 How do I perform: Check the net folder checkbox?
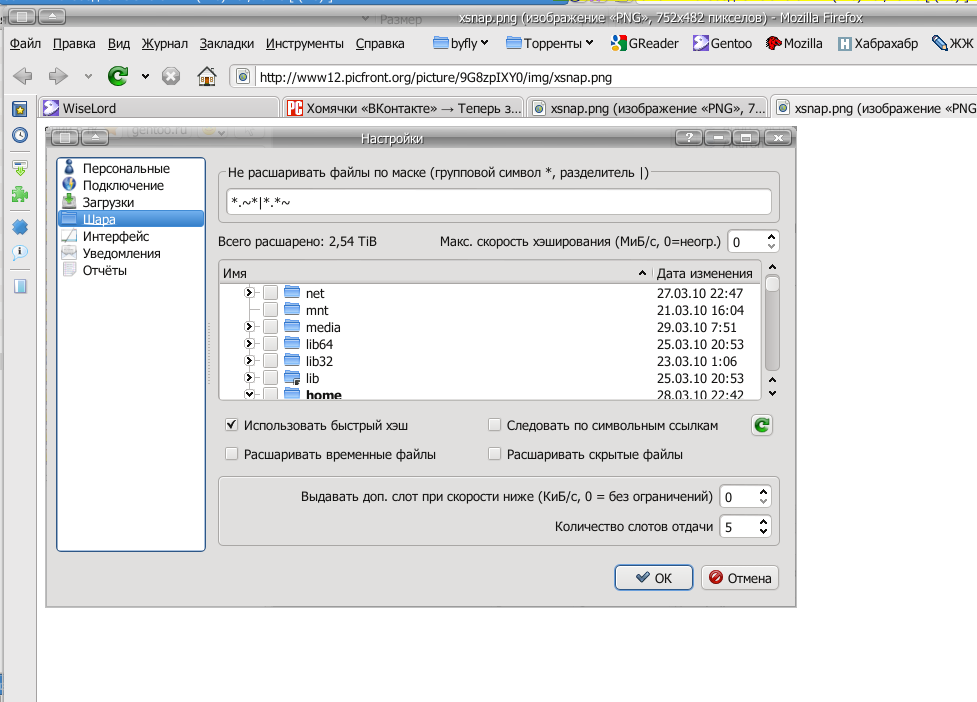tap(270, 293)
